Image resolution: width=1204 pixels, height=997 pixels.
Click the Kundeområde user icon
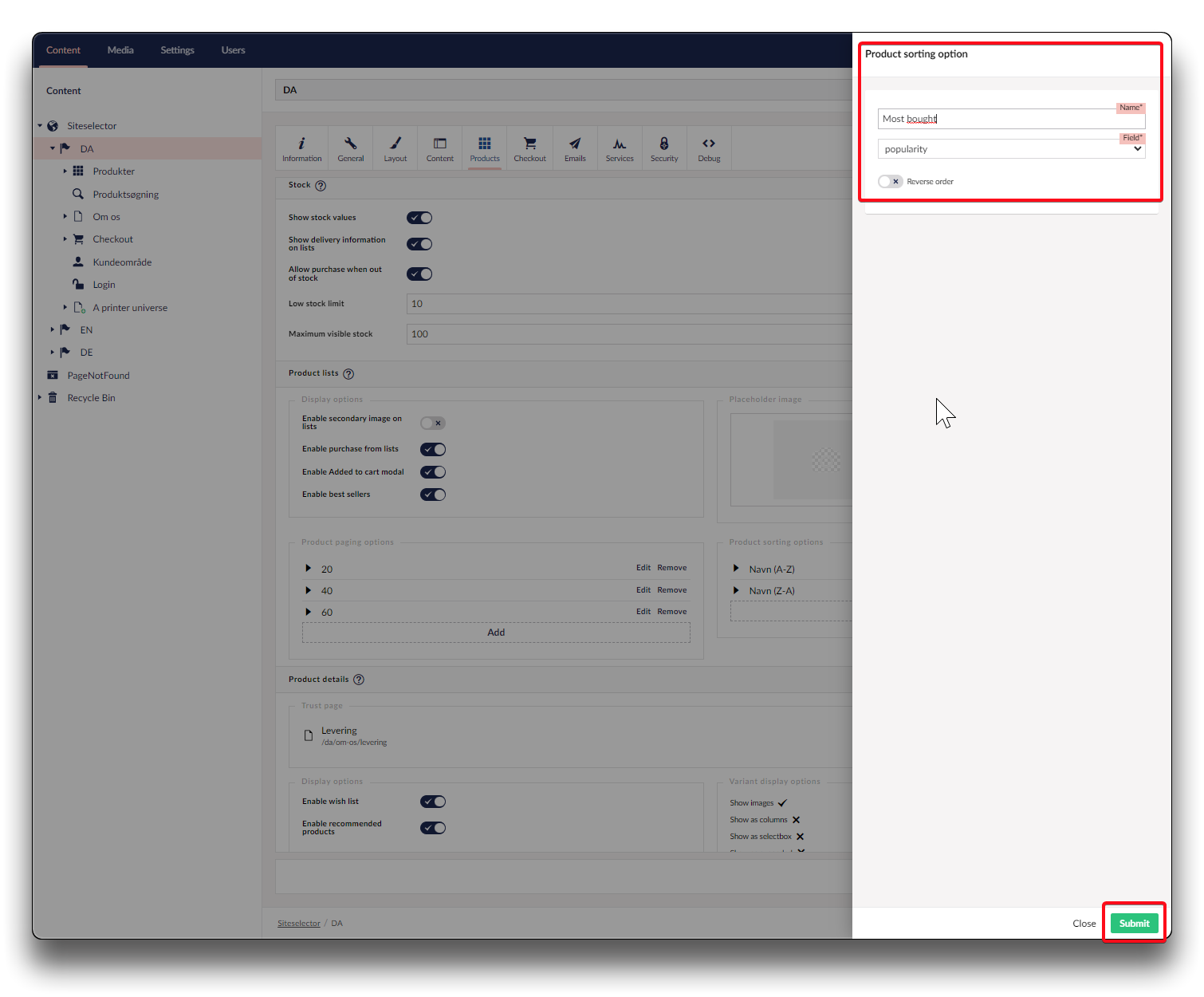pyautogui.click(x=78, y=262)
